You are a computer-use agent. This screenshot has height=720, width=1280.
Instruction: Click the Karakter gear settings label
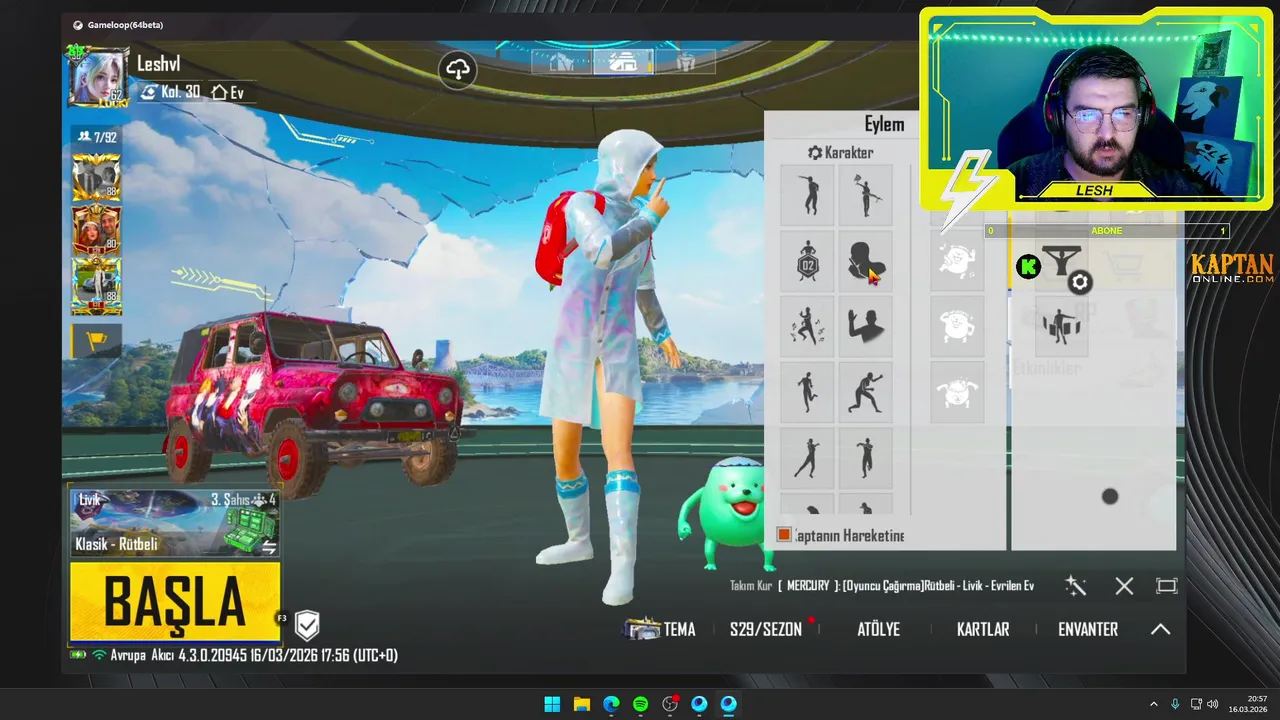click(x=840, y=152)
